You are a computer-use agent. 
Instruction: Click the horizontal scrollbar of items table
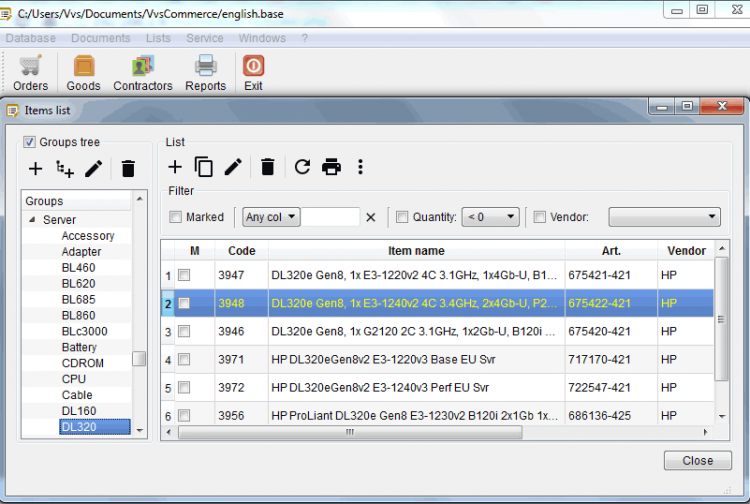click(x=350, y=432)
